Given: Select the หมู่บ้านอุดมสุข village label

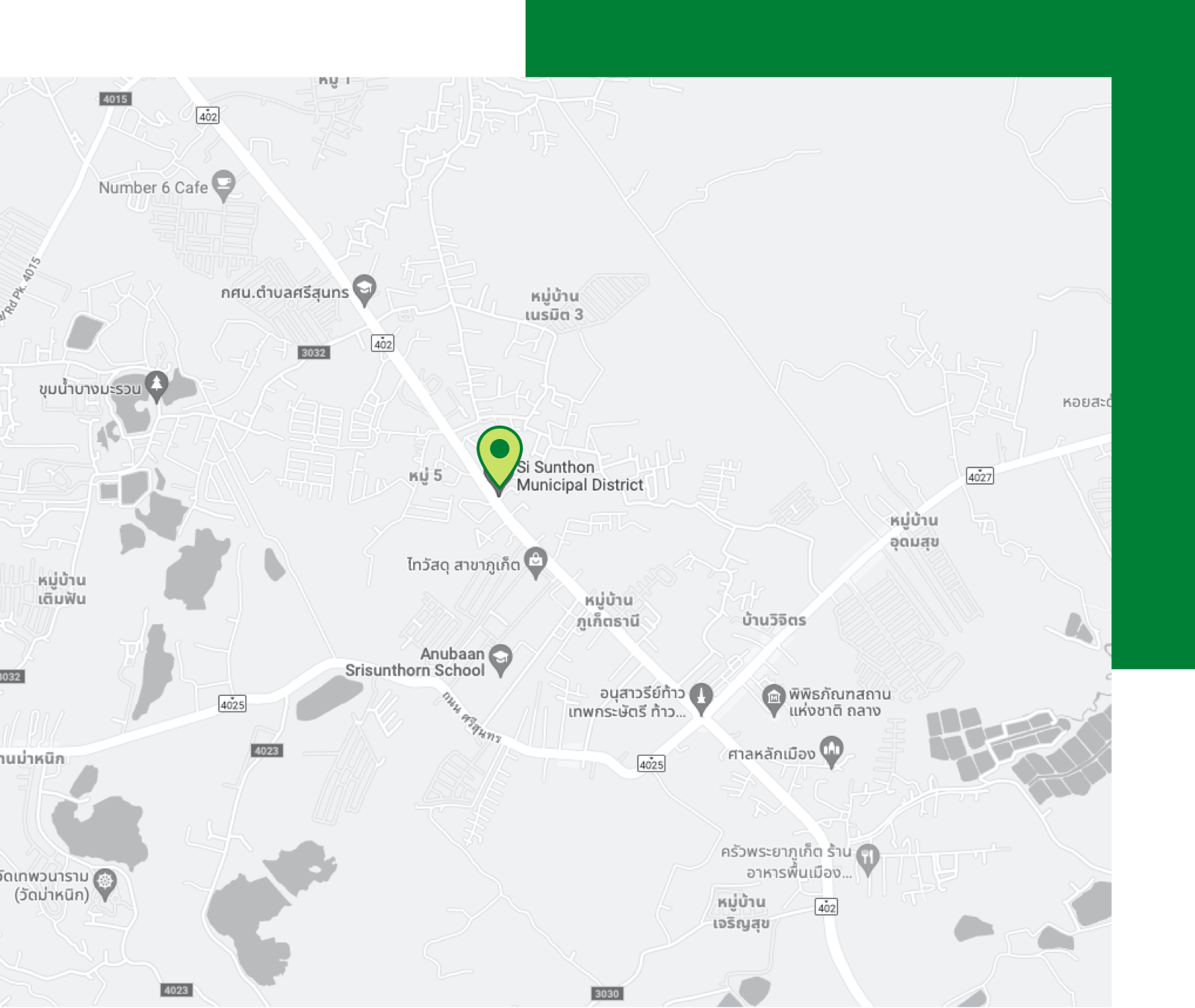Looking at the screenshot, I should point(914,531).
